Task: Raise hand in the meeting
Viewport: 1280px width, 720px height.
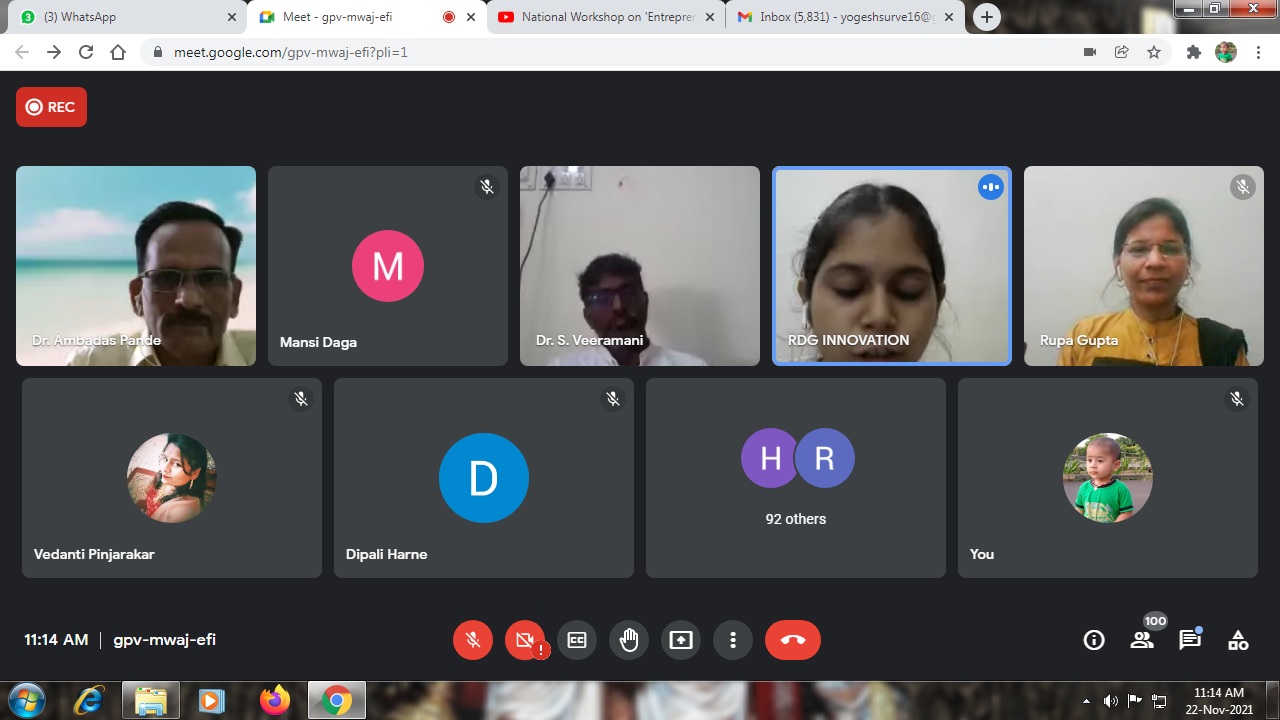Action: click(629, 640)
